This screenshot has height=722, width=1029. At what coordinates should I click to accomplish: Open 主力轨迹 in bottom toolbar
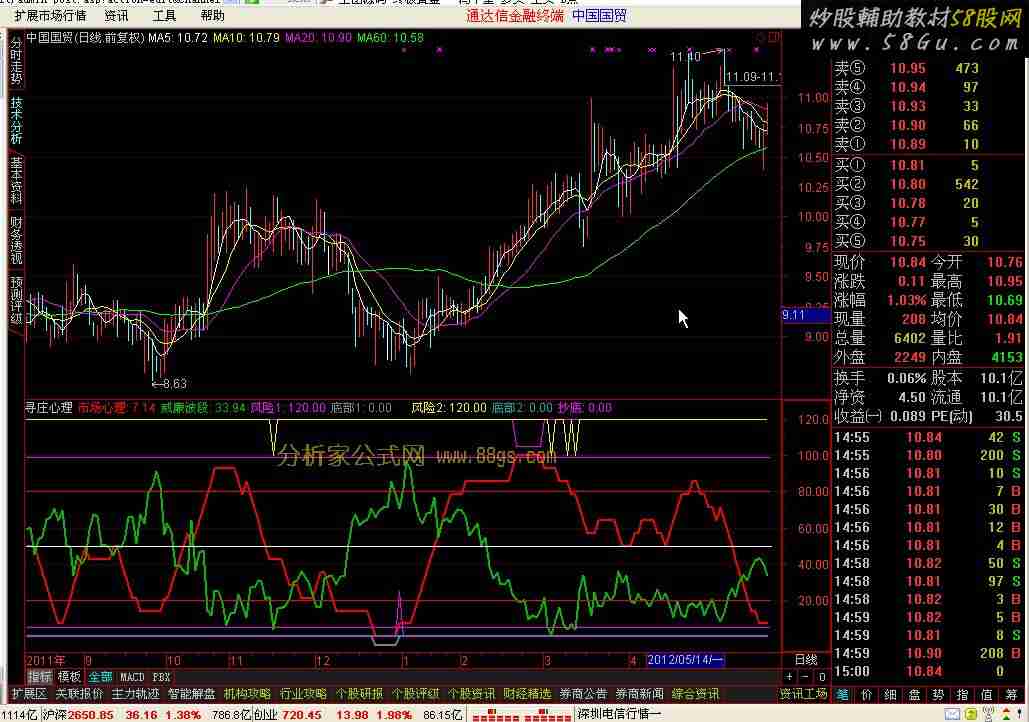(135, 693)
